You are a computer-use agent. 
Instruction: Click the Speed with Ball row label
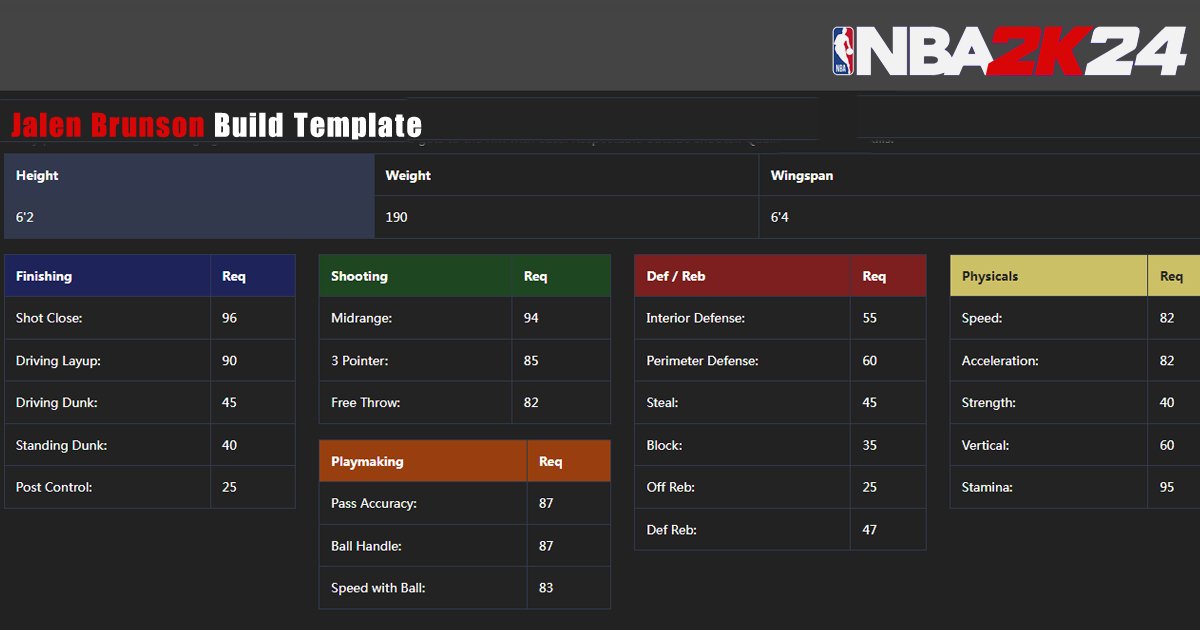378,588
